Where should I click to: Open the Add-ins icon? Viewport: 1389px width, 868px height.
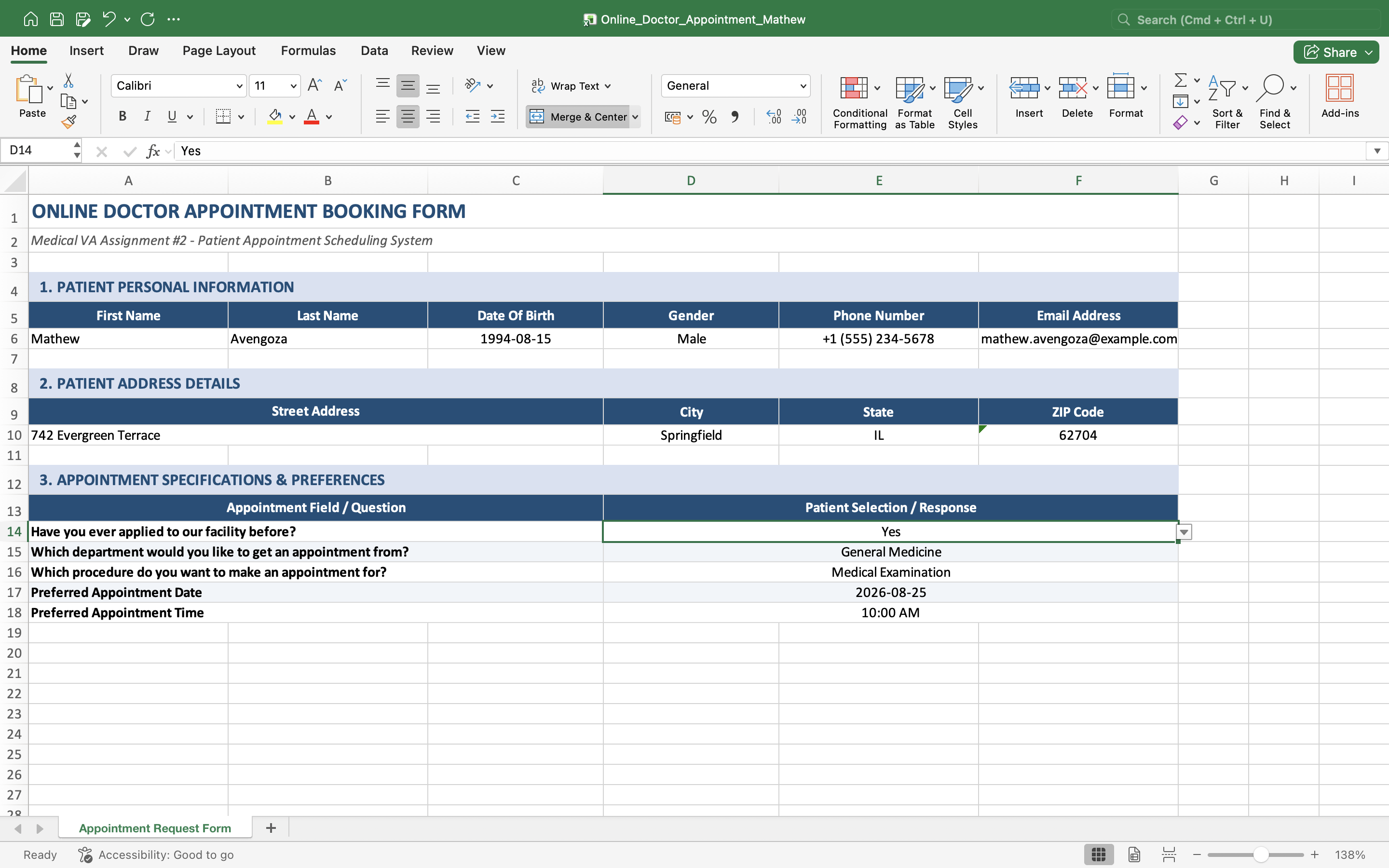[1340, 96]
